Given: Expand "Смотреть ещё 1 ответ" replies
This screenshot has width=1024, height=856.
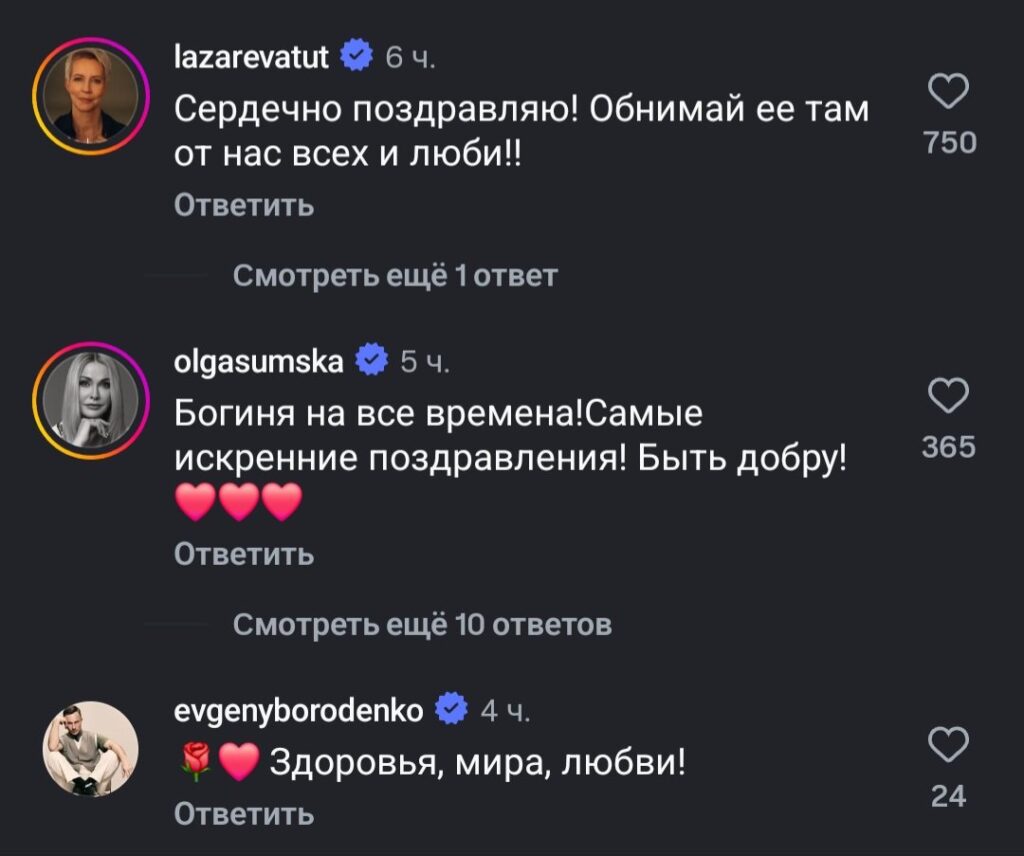Looking at the screenshot, I should click(x=395, y=275).
